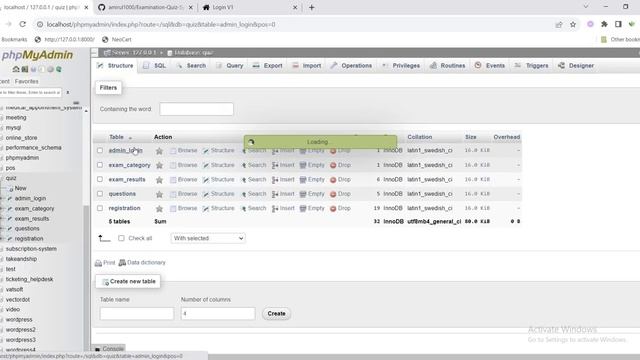Open the Console panel

(x=109, y=349)
